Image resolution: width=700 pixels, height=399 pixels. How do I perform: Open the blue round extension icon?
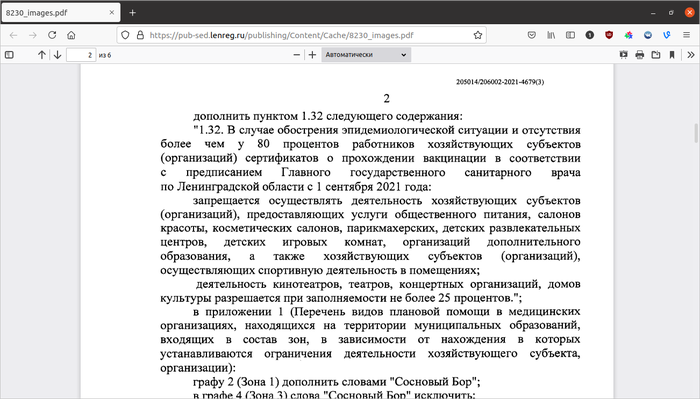(648, 35)
